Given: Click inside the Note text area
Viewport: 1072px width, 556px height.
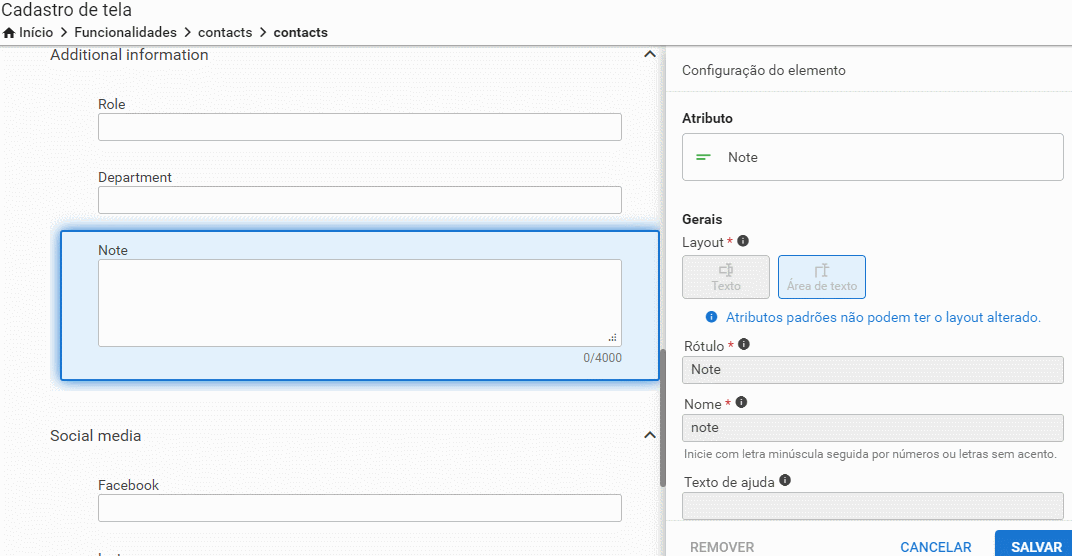Looking at the screenshot, I should tap(360, 303).
